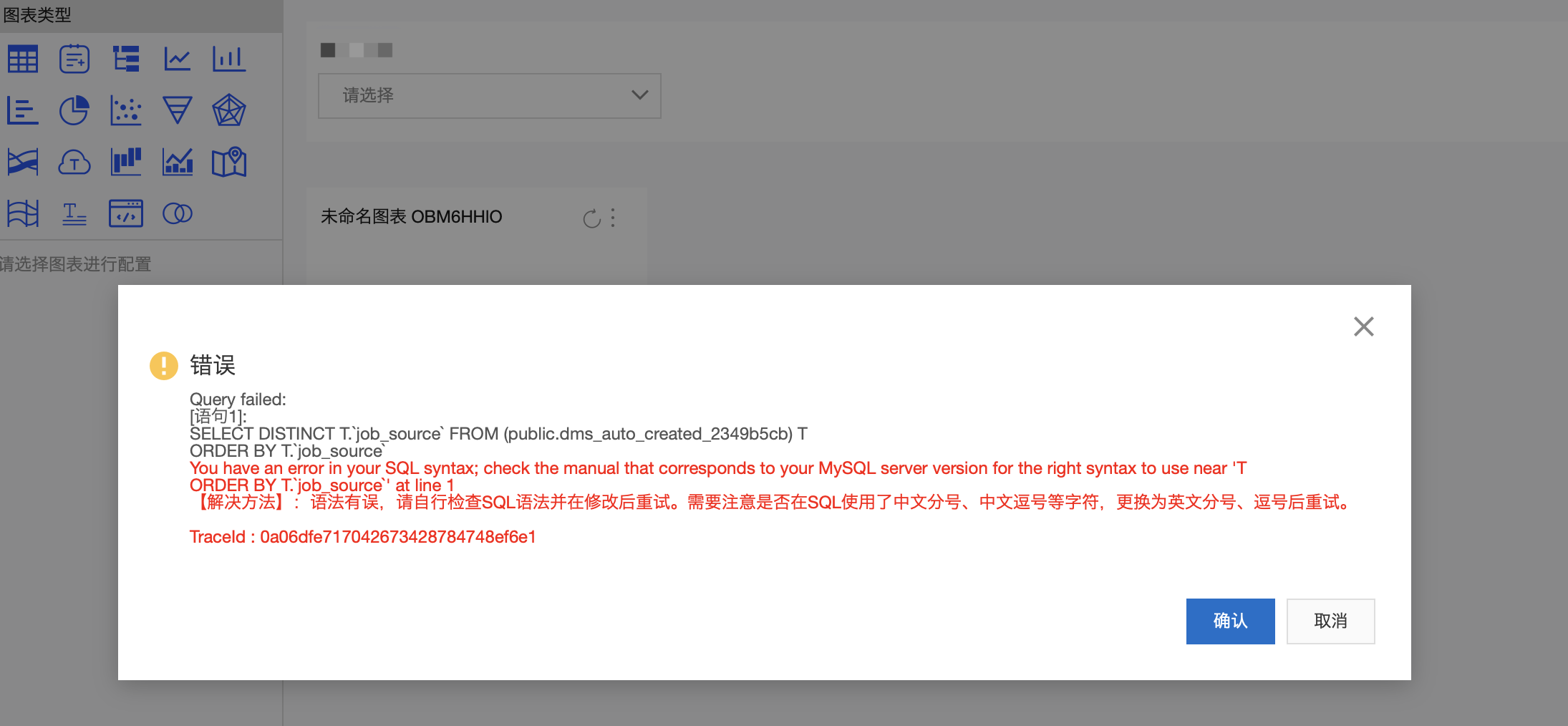Select the Venn diagram chart icon
Image resolution: width=1568 pixels, height=726 pixels.
coord(178,214)
